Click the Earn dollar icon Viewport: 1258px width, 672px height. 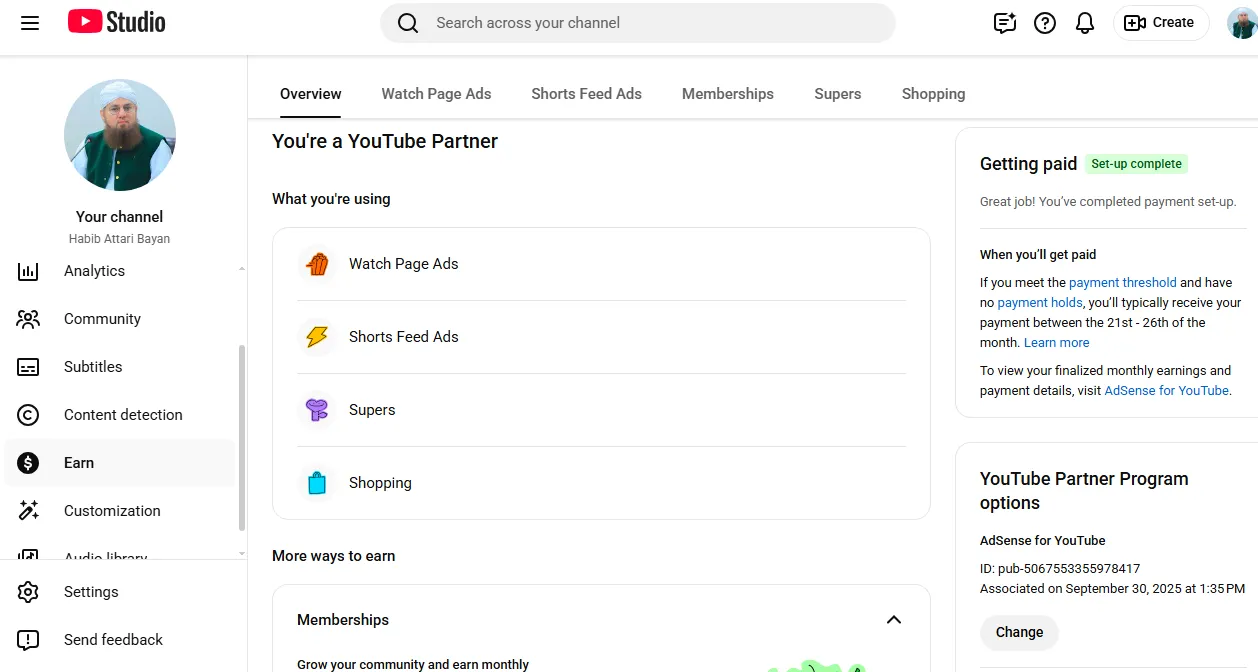28,463
